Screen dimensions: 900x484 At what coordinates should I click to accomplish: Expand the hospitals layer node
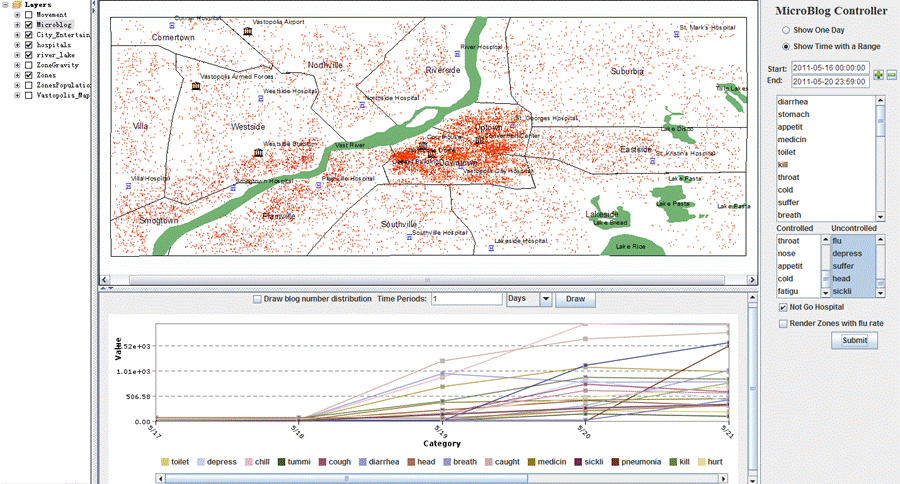[x=17, y=45]
